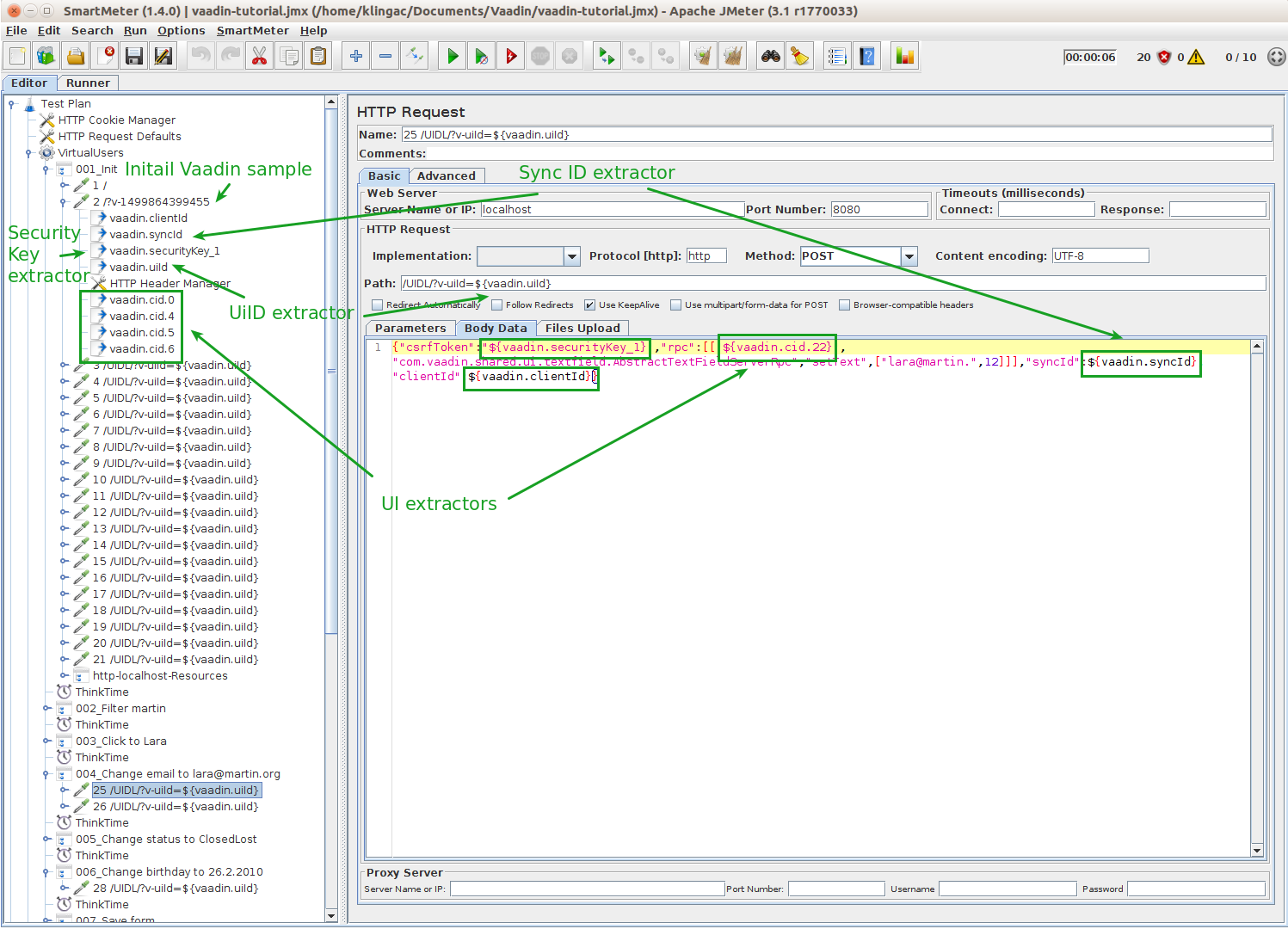
Task: Click the Close test plan icon
Action: (105, 57)
